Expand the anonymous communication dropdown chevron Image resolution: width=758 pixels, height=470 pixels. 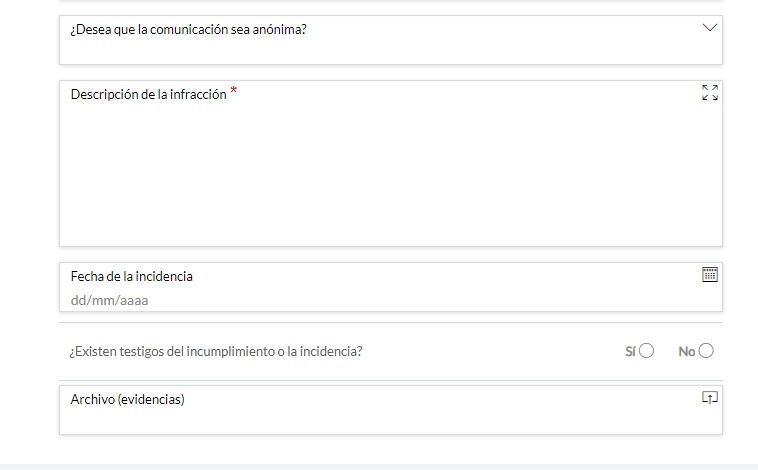[x=710, y=28]
